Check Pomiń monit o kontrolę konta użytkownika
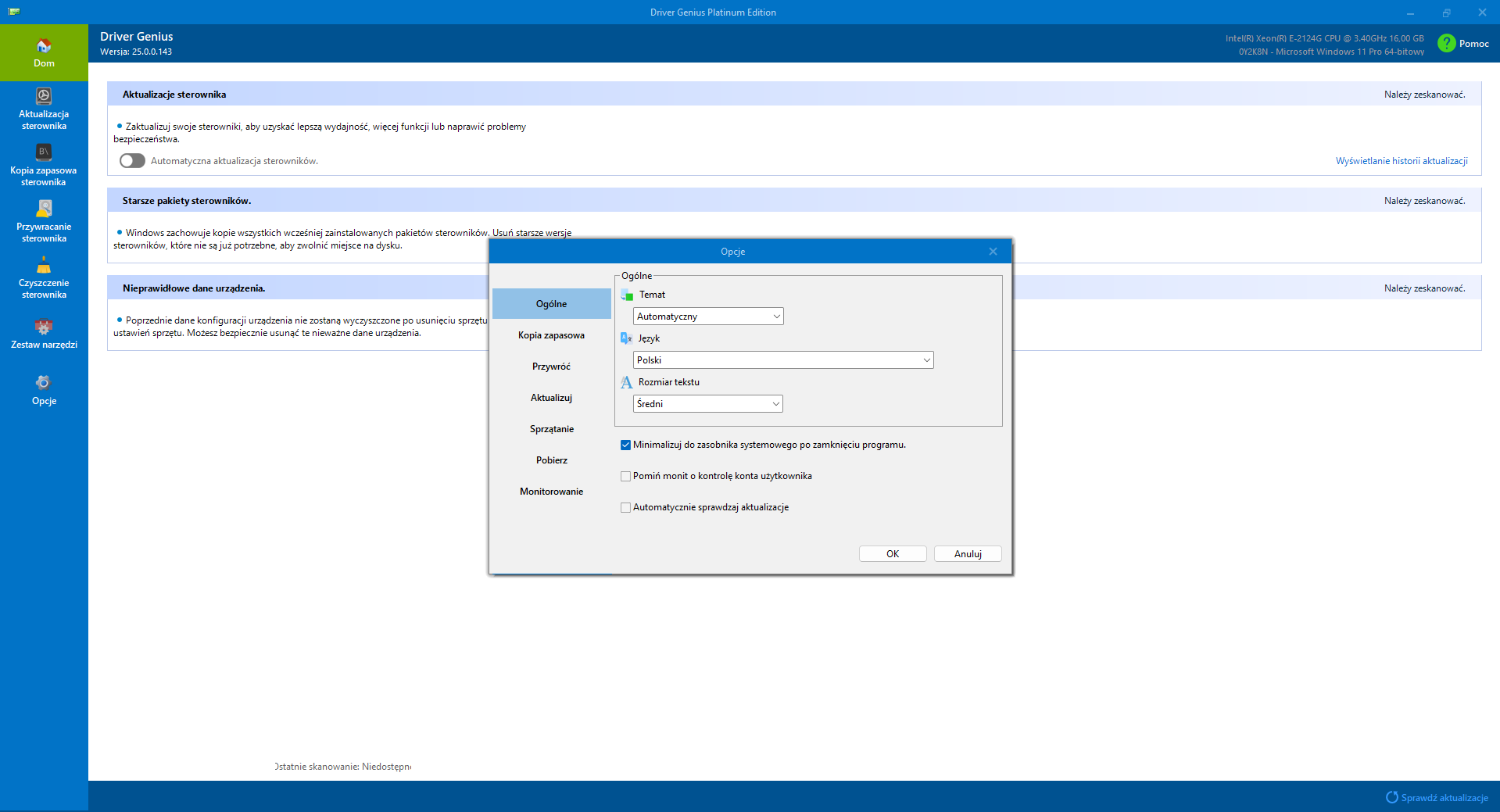This screenshot has height=812, width=1500. tap(625, 476)
